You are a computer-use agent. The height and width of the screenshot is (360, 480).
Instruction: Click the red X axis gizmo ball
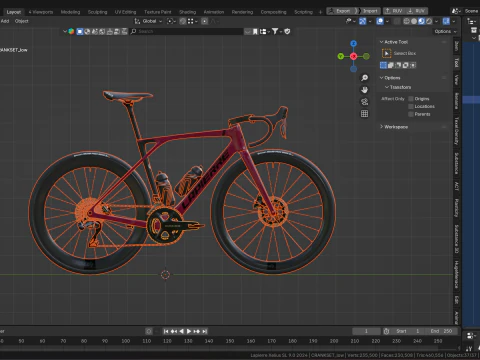(354, 56)
